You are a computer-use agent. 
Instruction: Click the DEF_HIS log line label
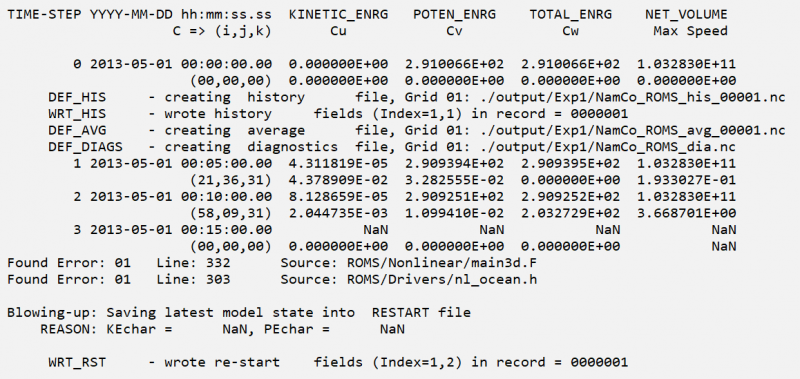click(78, 97)
